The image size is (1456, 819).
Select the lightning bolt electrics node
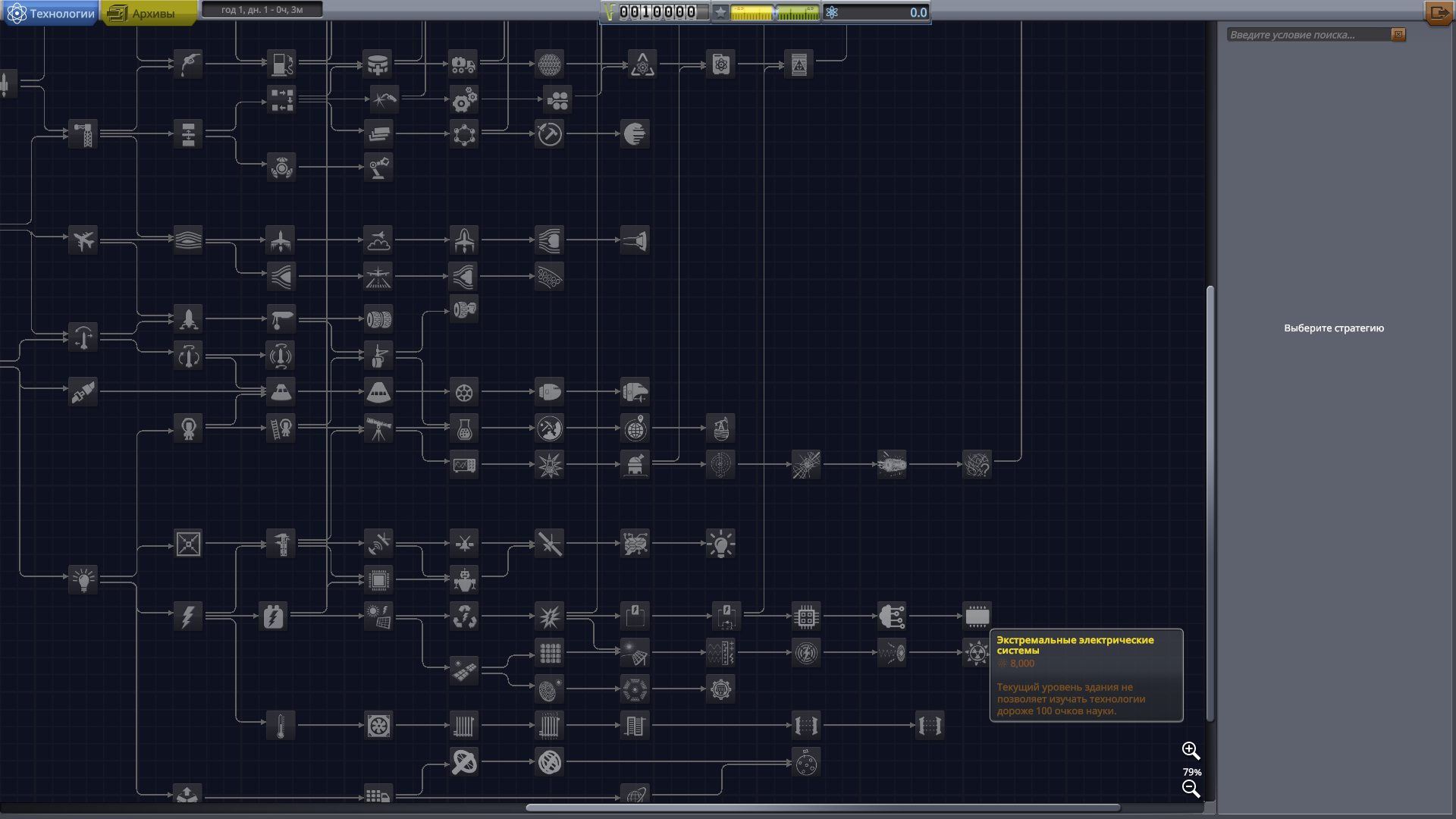tap(188, 616)
